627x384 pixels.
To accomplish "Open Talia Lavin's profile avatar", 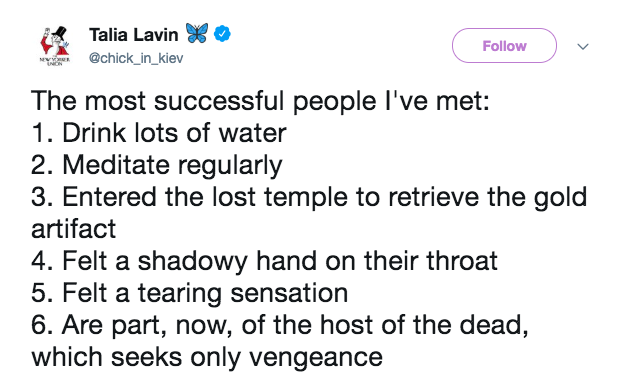I will [55, 46].
